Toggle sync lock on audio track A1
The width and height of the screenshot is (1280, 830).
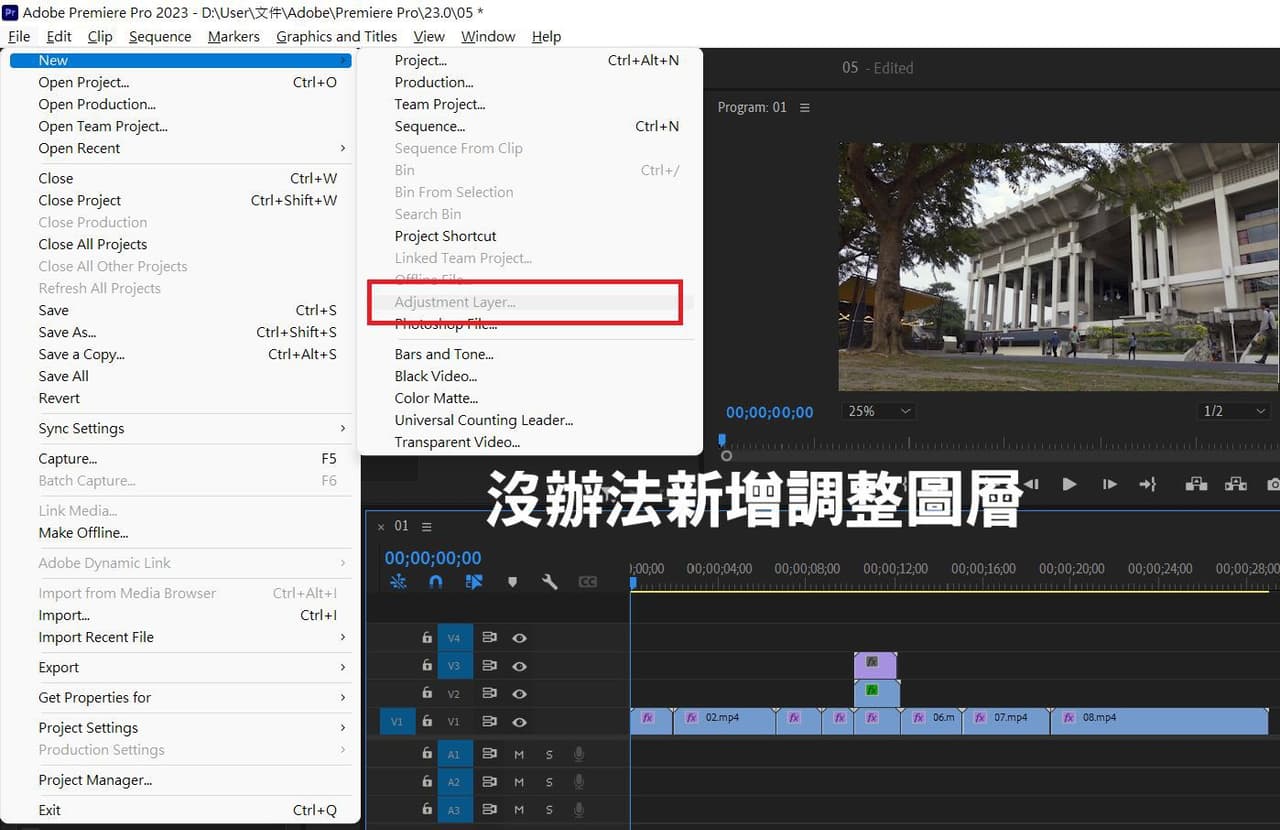490,754
